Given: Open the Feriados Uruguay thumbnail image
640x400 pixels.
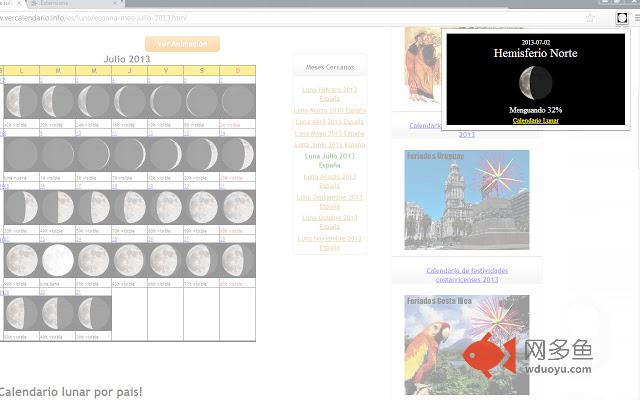Looking at the screenshot, I should point(467,201).
